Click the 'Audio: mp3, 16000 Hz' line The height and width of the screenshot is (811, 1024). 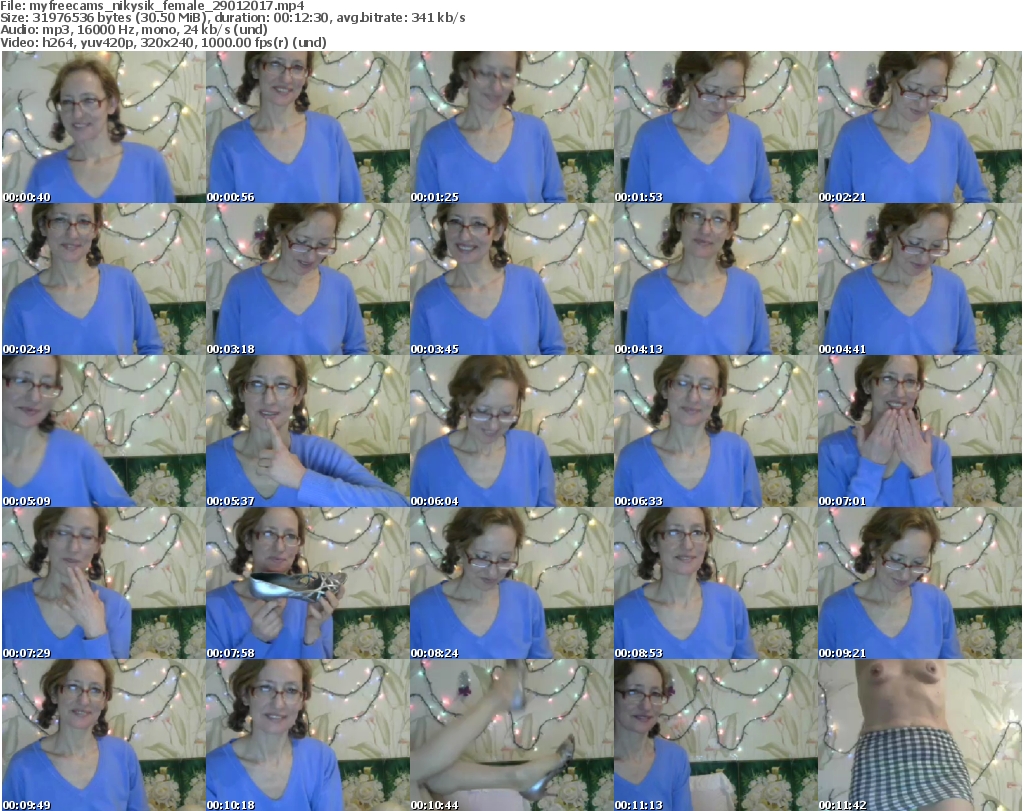pyautogui.click(x=134, y=30)
